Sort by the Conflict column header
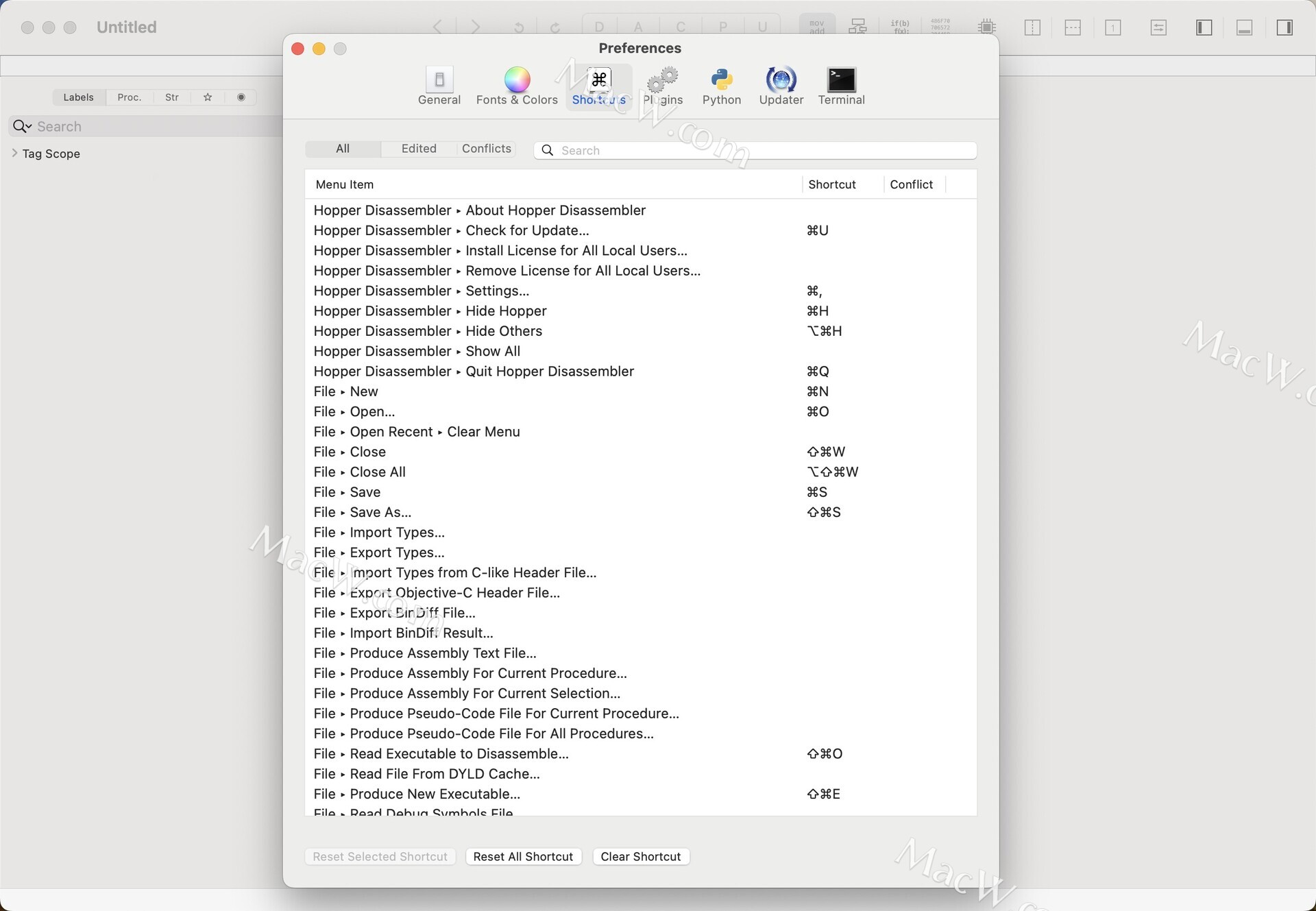This screenshot has height=911, width=1316. point(914,184)
